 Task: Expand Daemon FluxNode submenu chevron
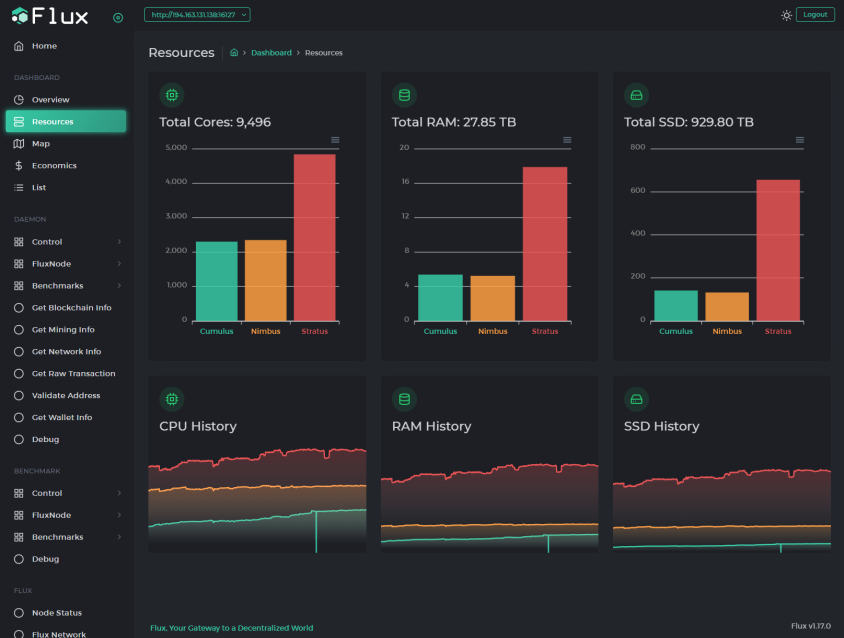[x=119, y=264]
